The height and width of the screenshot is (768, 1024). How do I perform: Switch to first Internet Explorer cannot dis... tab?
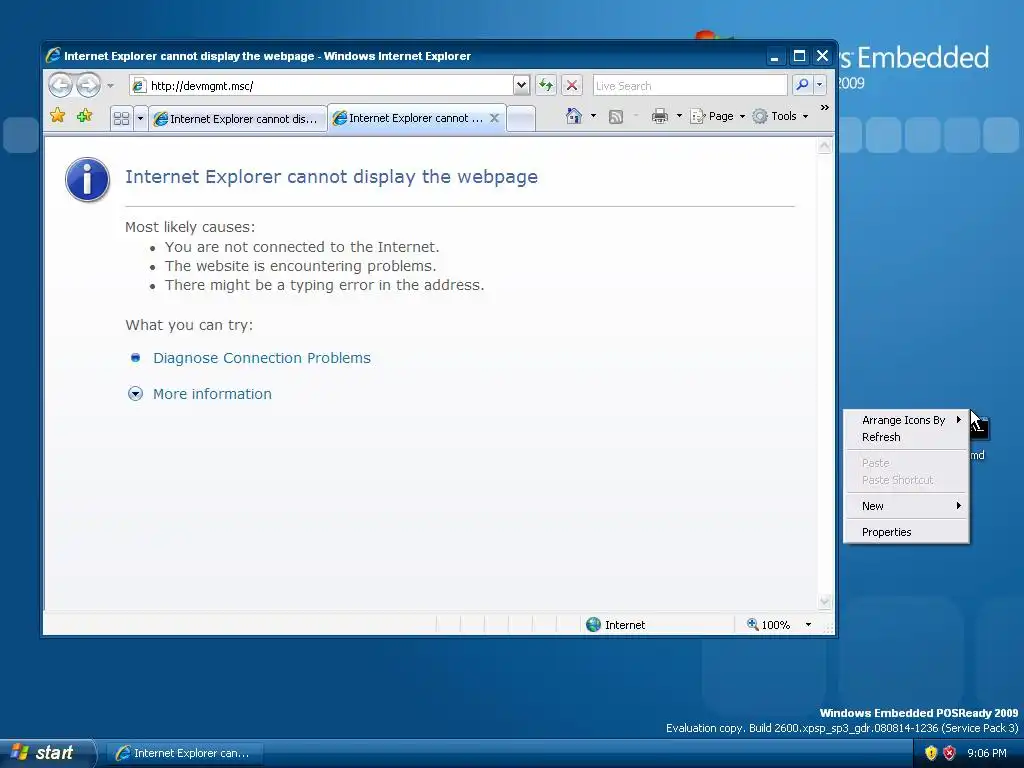coord(238,119)
